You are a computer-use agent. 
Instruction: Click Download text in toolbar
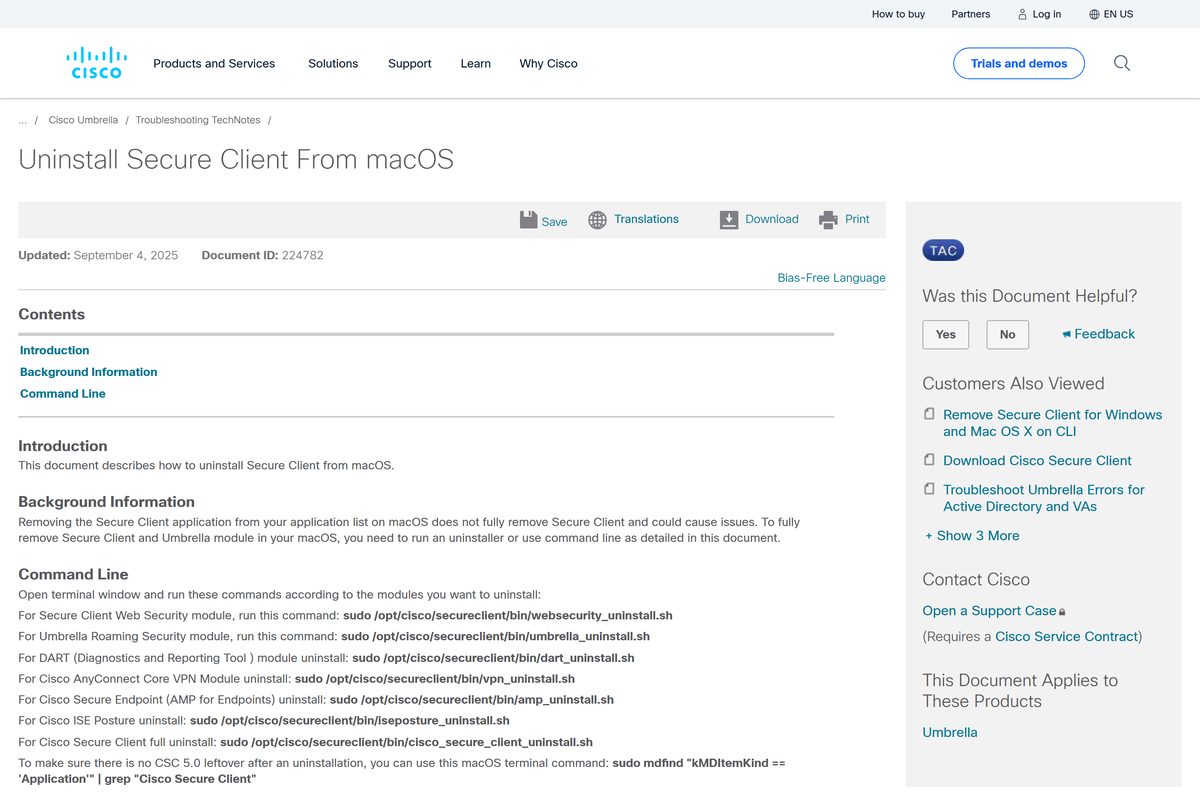772,219
